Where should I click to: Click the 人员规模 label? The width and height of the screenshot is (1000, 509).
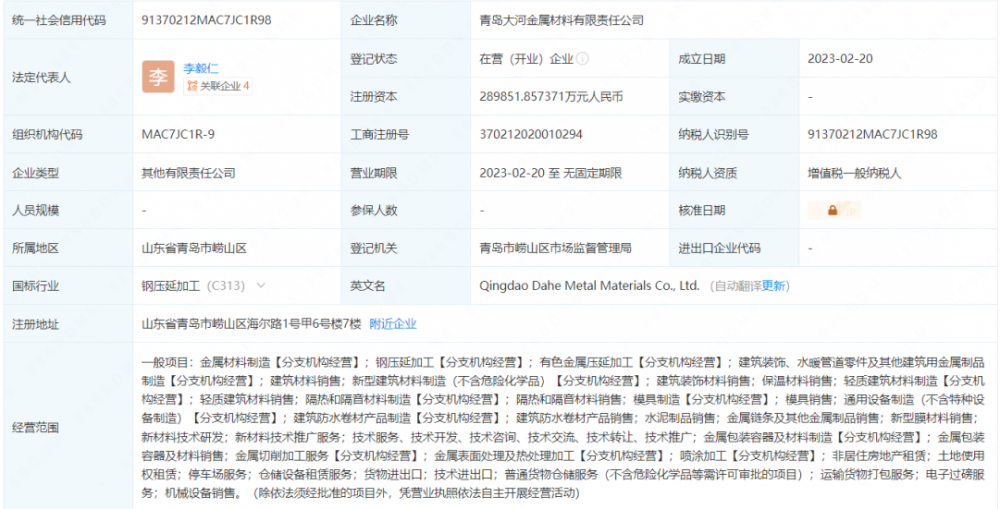(x=35, y=210)
